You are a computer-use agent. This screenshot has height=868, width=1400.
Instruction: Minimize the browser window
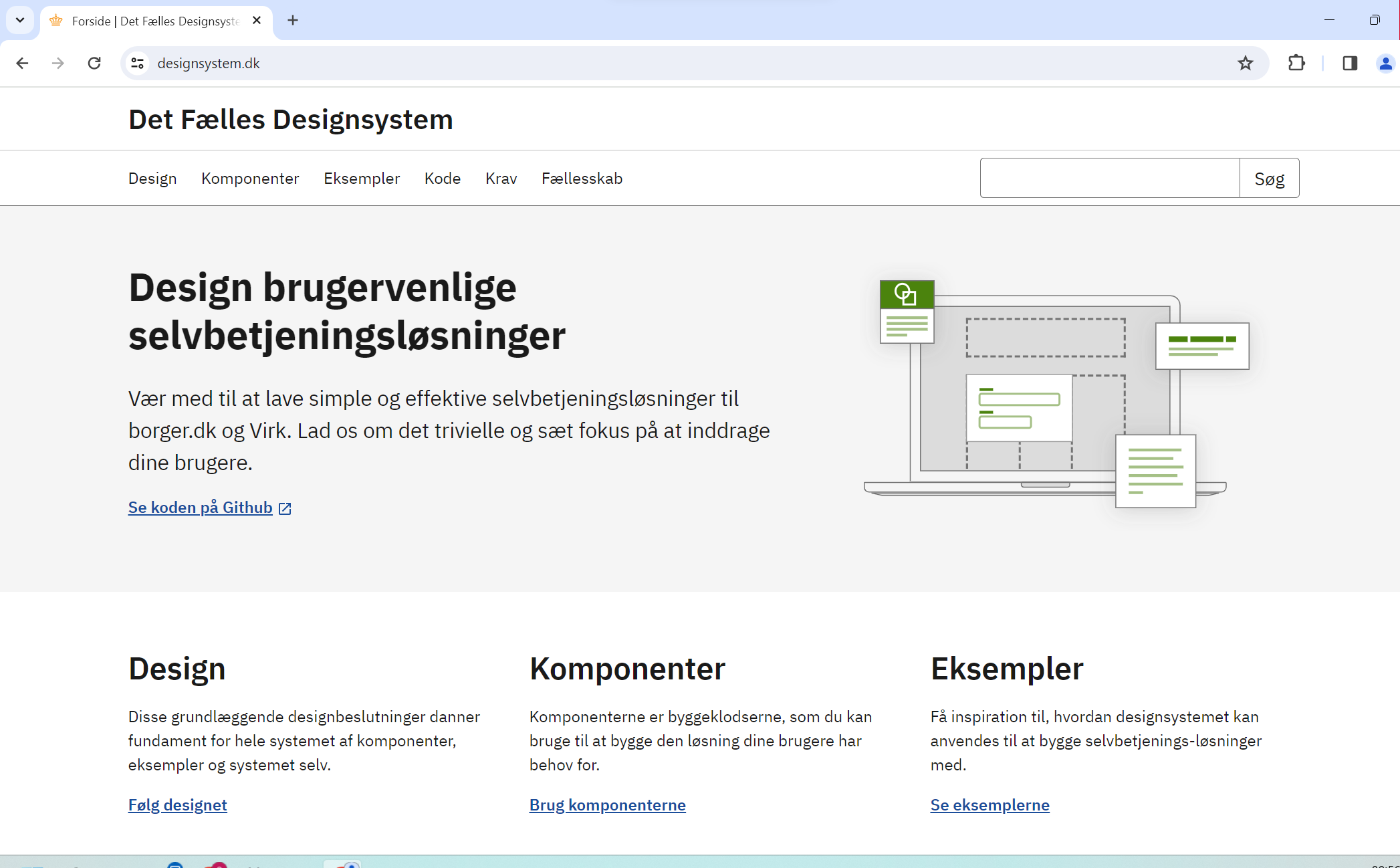click(1329, 20)
